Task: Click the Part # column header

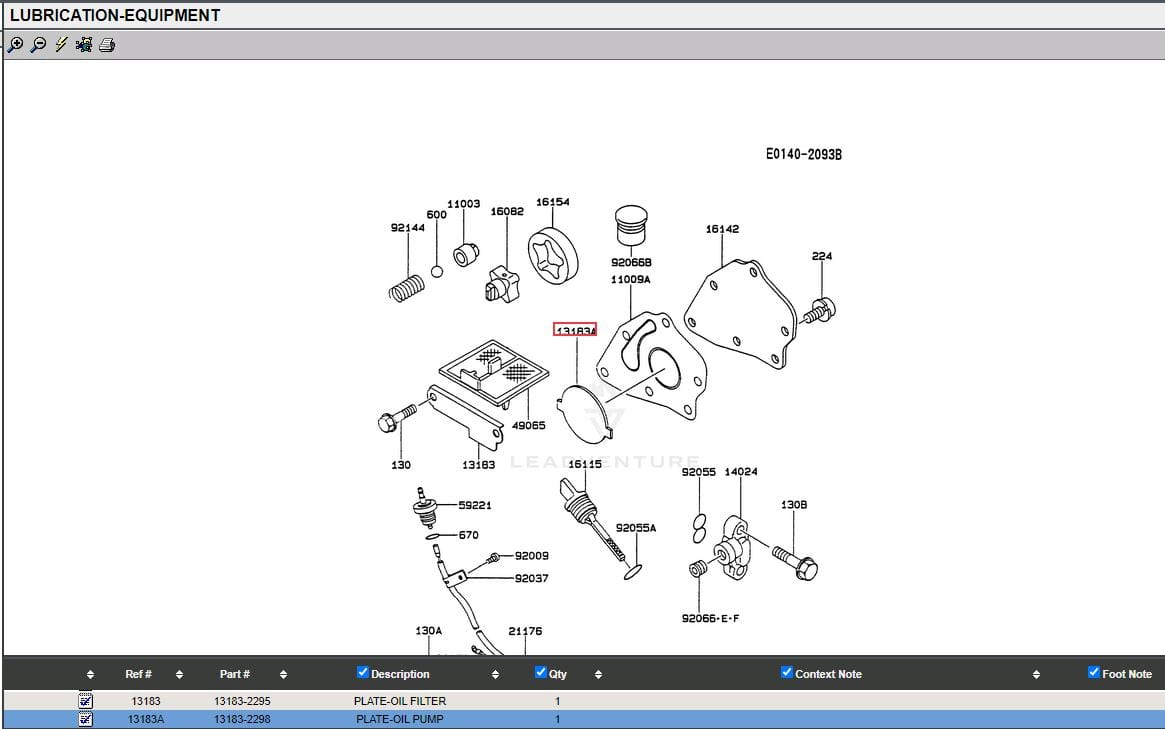Action: pyautogui.click(x=235, y=674)
